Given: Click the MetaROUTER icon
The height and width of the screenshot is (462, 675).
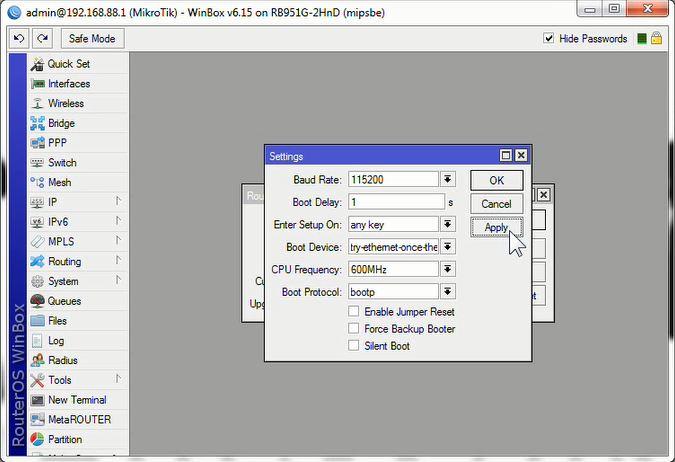Looking at the screenshot, I should pos(37,419).
